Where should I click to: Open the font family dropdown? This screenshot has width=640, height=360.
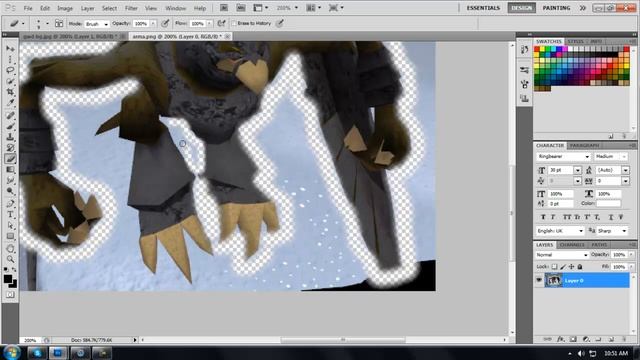pyautogui.click(x=563, y=157)
